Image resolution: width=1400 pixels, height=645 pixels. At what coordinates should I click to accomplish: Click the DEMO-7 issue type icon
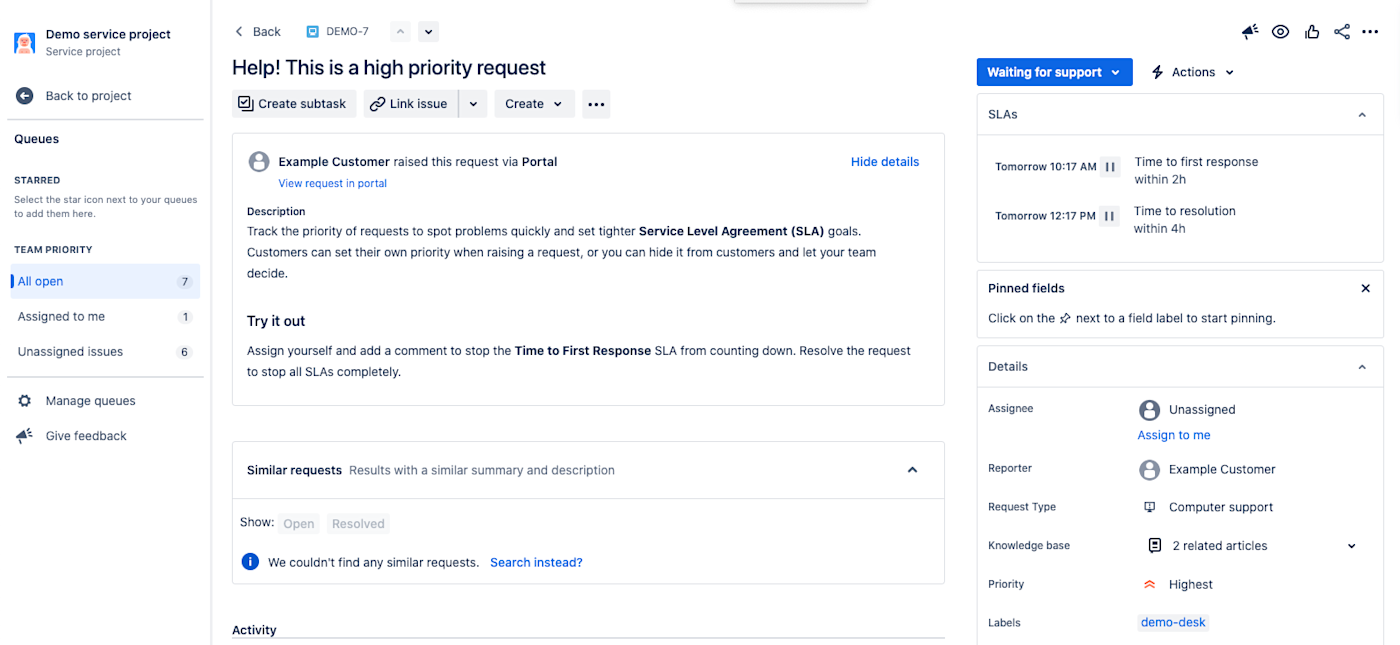click(x=313, y=32)
